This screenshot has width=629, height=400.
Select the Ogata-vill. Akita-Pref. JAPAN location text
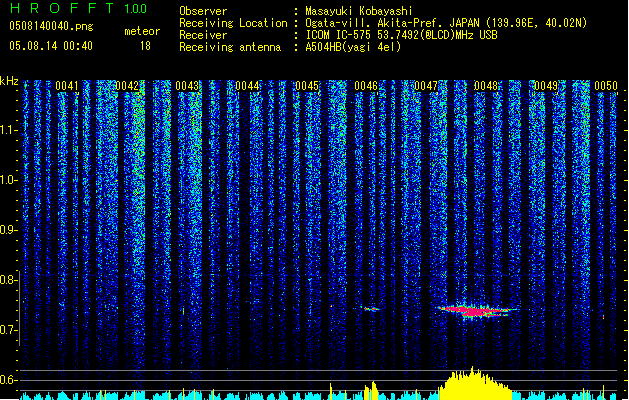446,23
